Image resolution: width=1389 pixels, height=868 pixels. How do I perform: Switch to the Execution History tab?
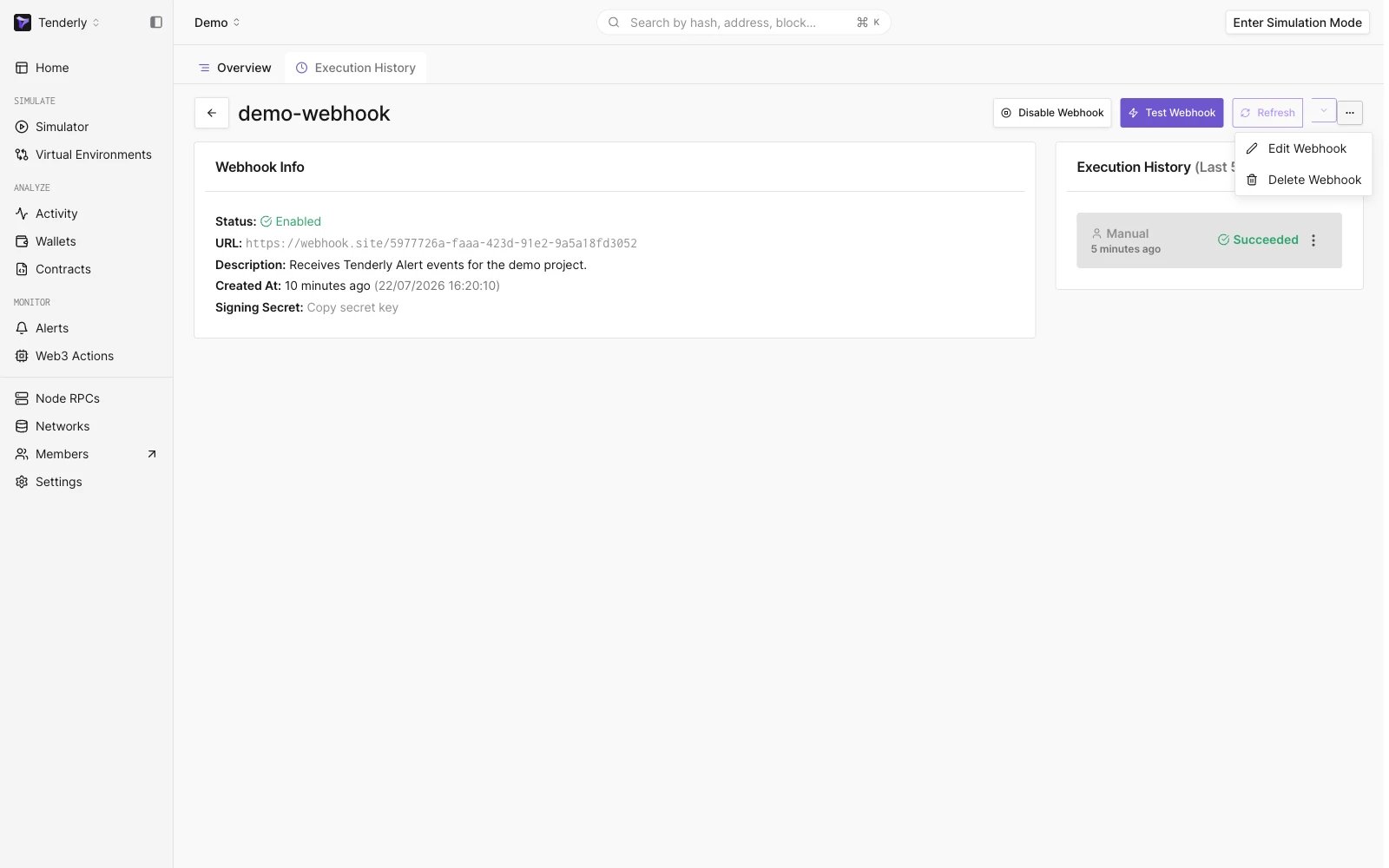click(355, 68)
